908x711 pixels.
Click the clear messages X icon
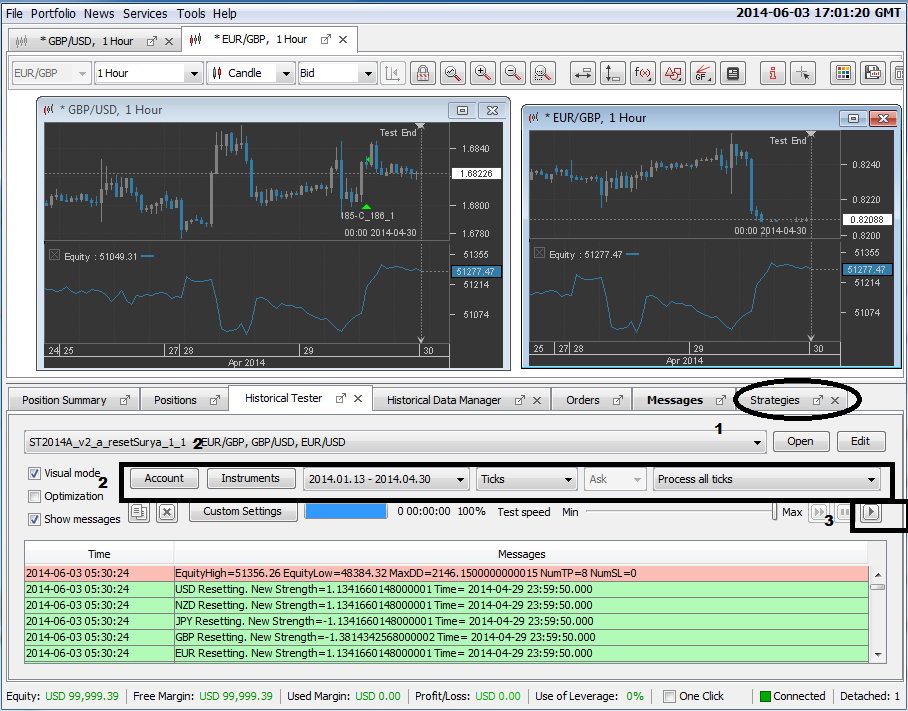pyautogui.click(x=167, y=512)
